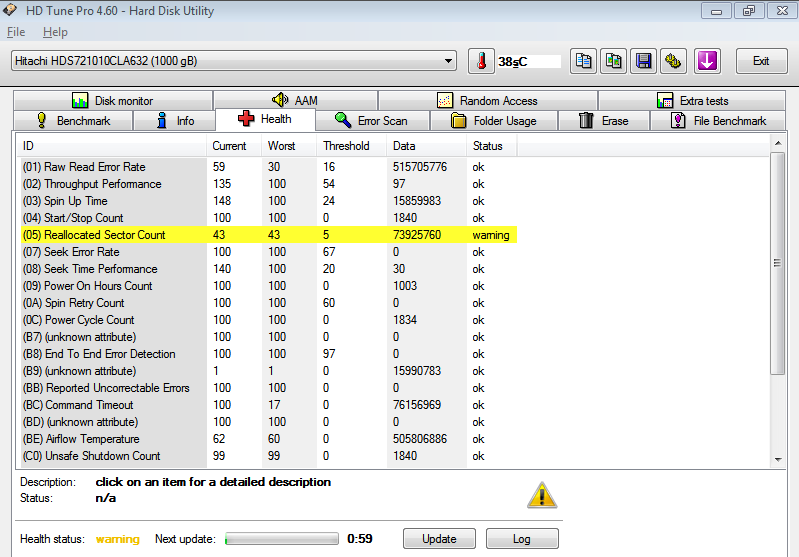Open the Info tab
The height and width of the screenshot is (557, 799).
click(x=175, y=121)
